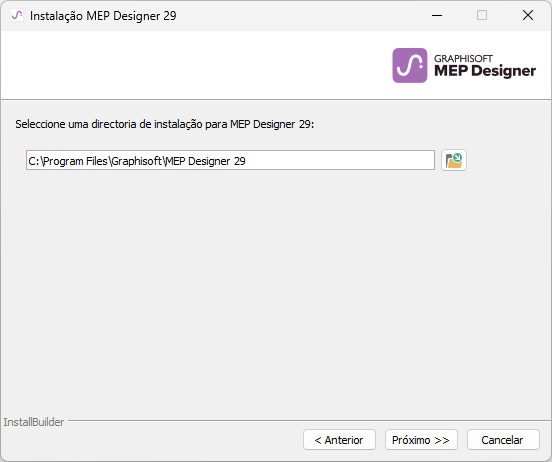The width and height of the screenshot is (552, 462).
Task: Click the 'Instalação MEP Designer 29' title text
Action: 103,16
